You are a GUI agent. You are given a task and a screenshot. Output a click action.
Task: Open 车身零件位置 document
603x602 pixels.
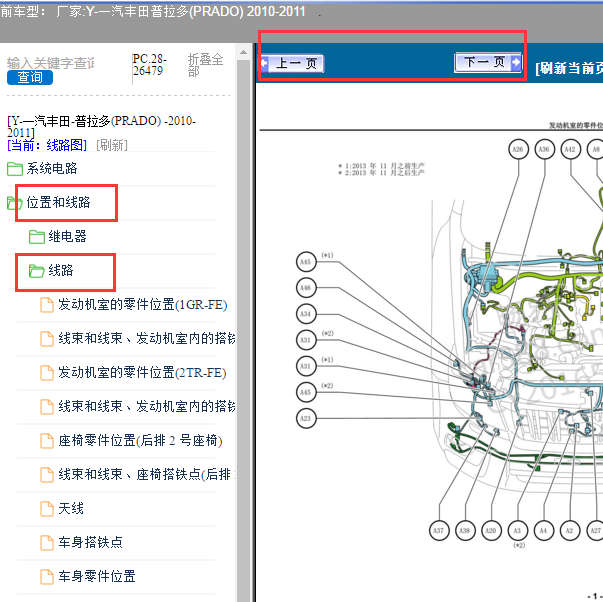coord(97,576)
